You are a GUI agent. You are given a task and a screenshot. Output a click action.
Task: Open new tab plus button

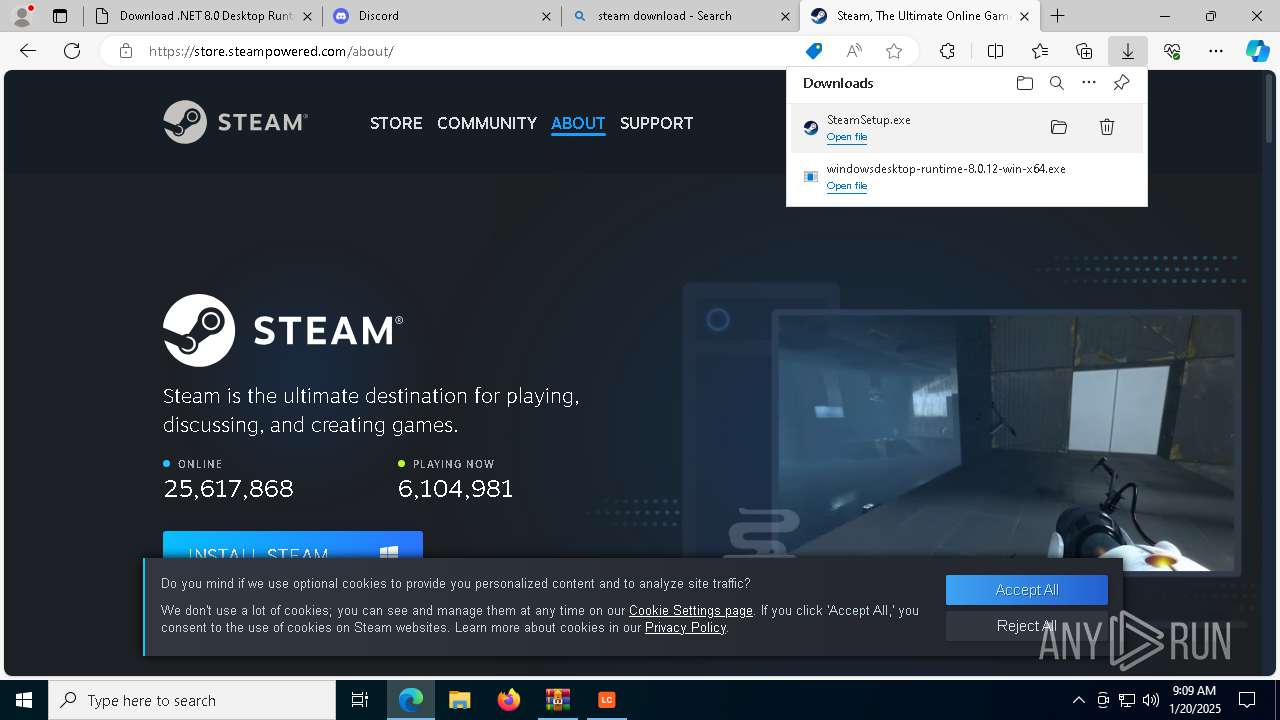click(x=1057, y=16)
